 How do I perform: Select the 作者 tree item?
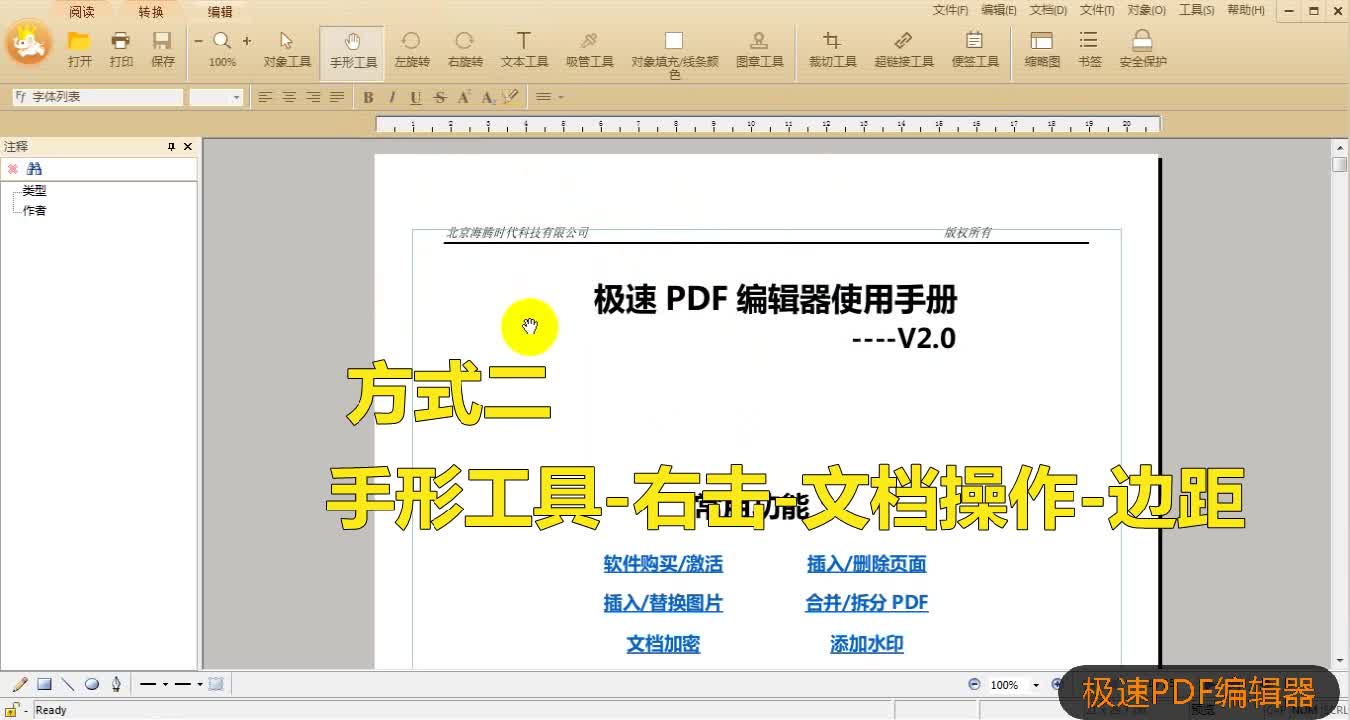(34, 210)
